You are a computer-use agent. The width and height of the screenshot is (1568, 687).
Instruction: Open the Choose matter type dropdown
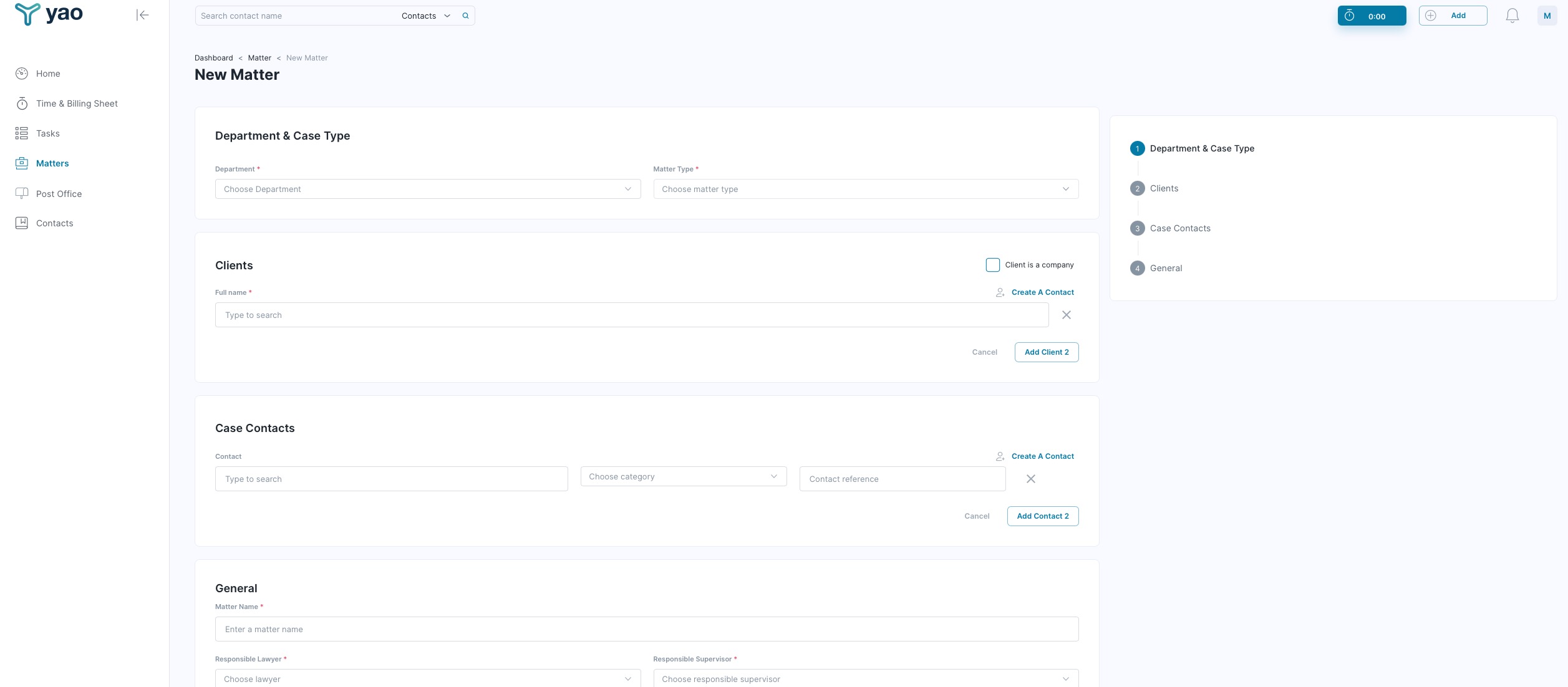tap(866, 189)
